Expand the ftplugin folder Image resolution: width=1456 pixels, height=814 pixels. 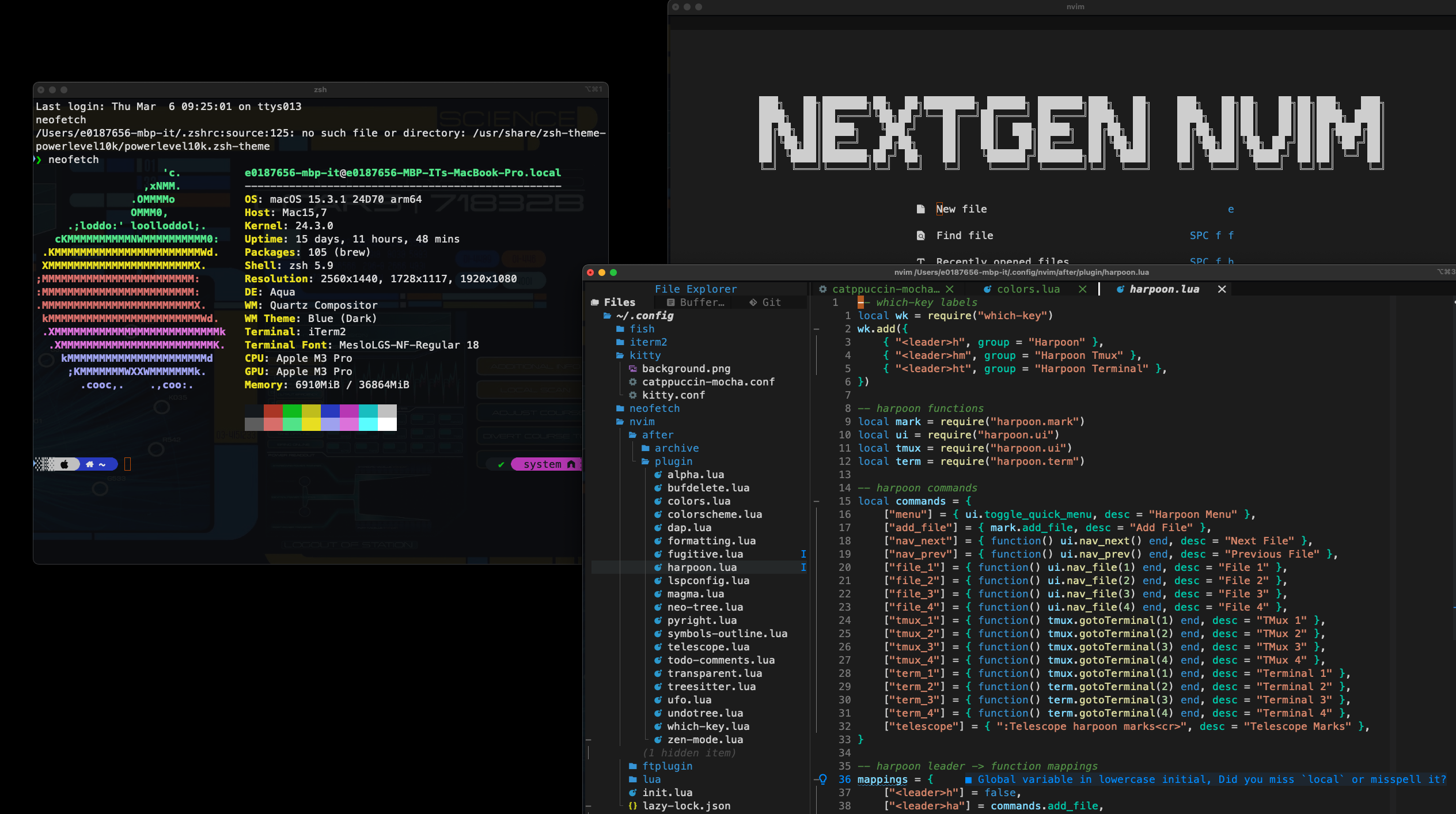tap(660, 766)
